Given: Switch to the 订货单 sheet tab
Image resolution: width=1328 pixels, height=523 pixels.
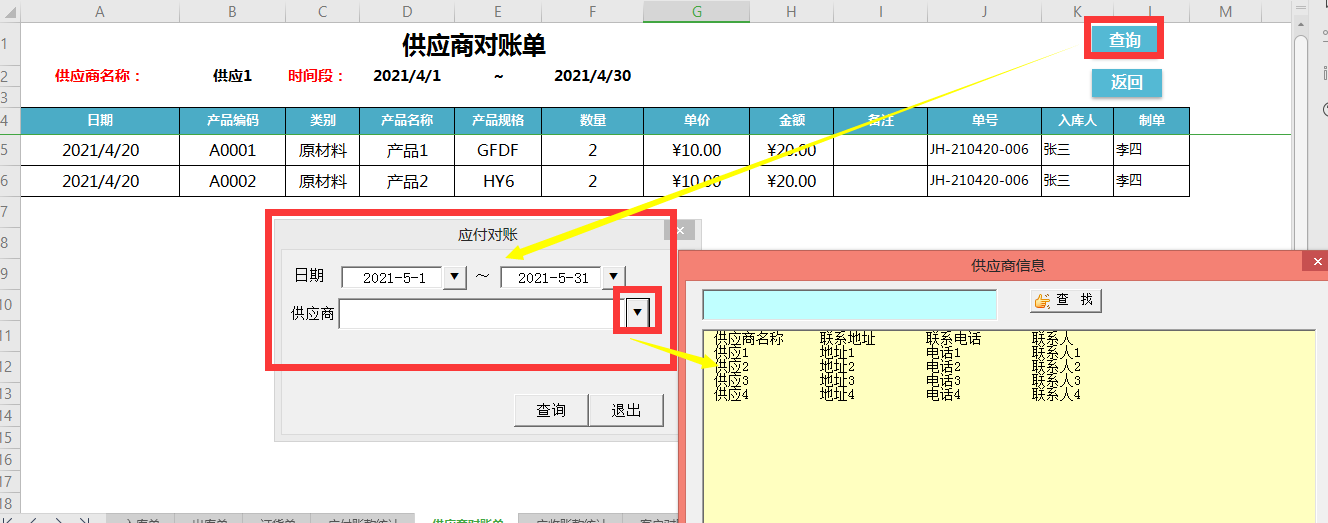Looking at the screenshot, I should [x=277, y=520].
